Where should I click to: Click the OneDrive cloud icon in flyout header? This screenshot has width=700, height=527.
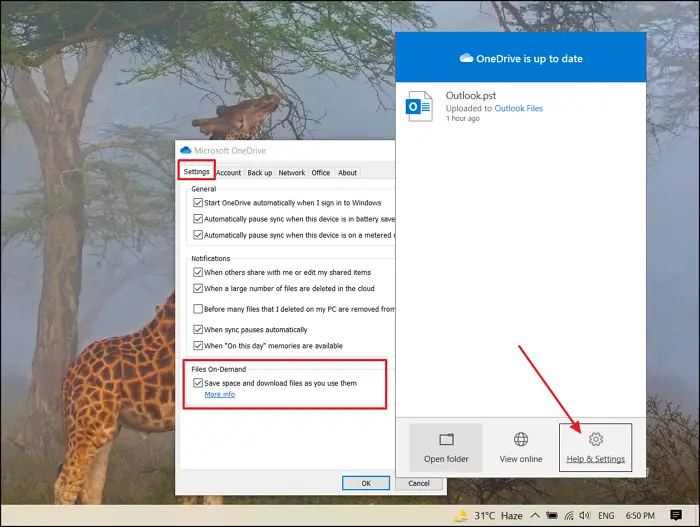point(466,58)
